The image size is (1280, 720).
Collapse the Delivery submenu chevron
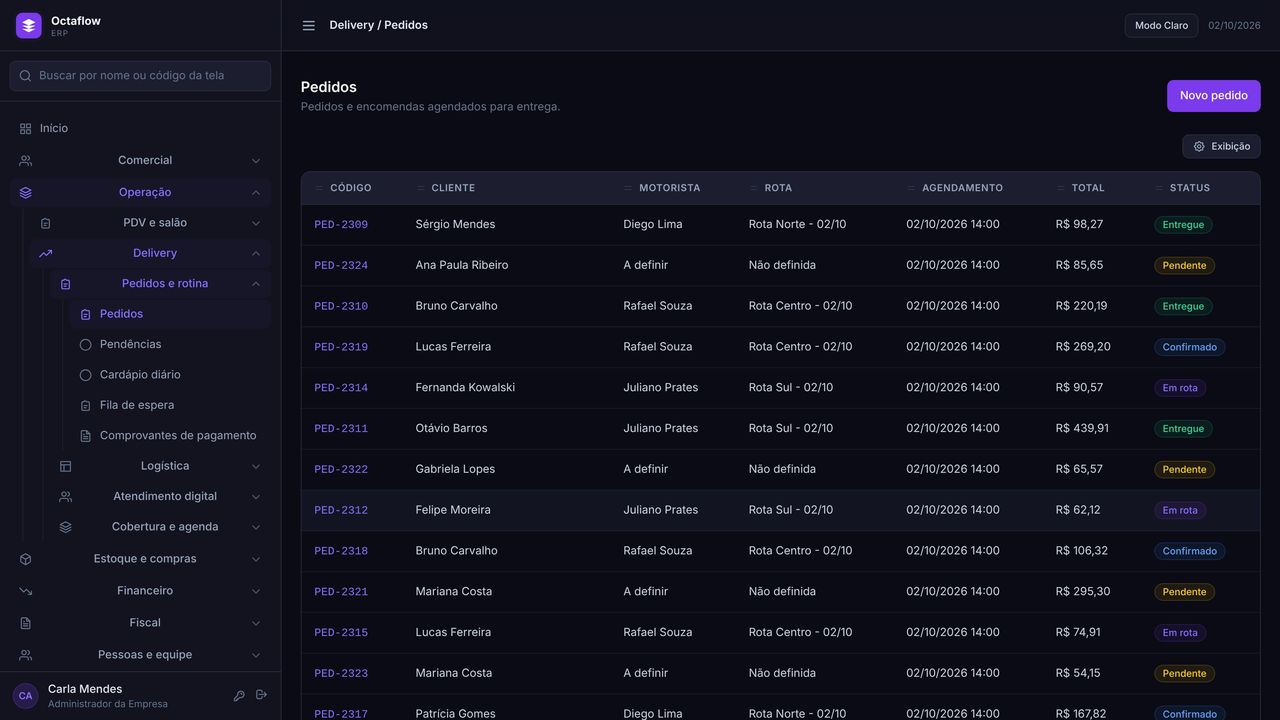256,254
